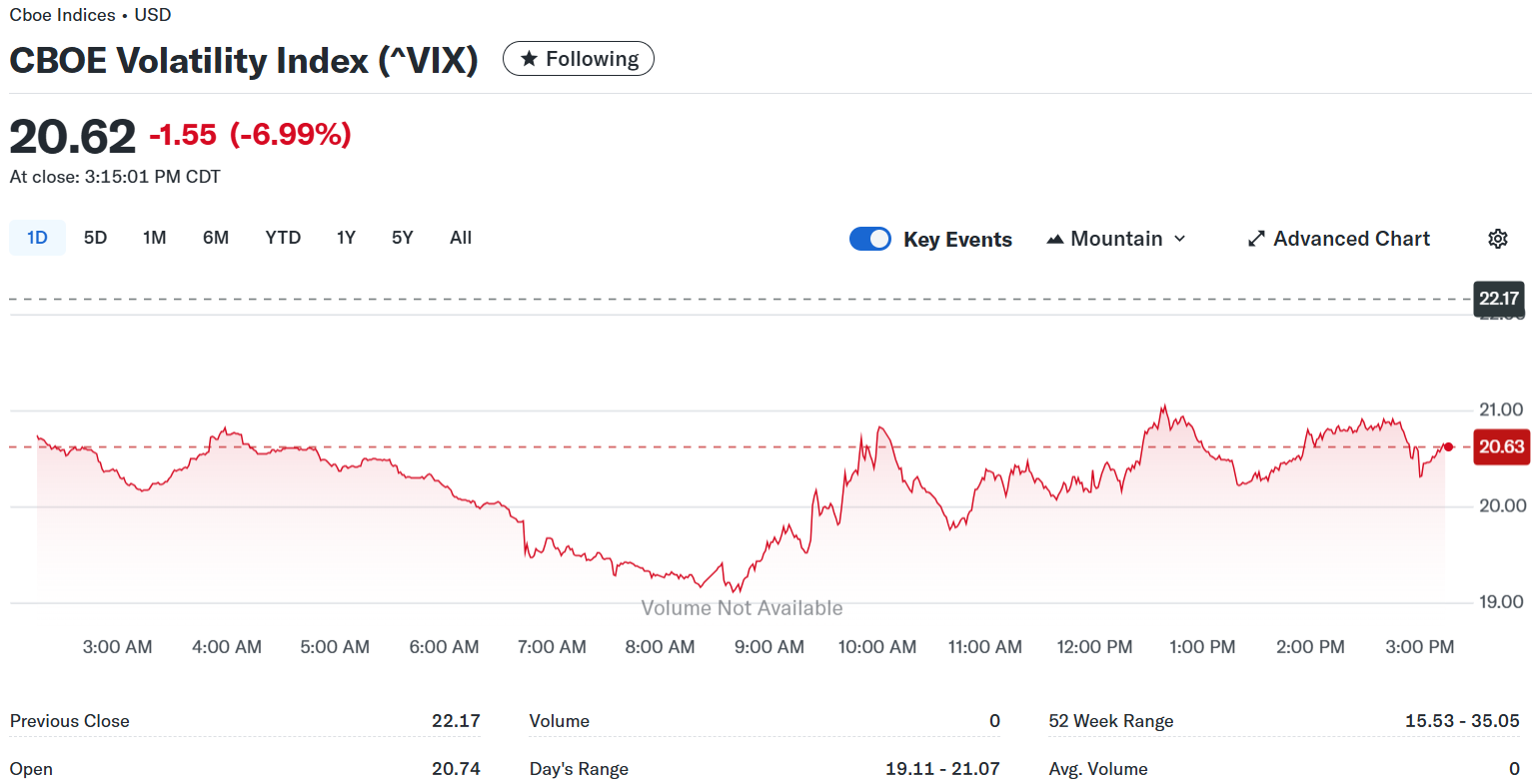Click the CBOE Volatility Index (^VIX) title

[244, 60]
